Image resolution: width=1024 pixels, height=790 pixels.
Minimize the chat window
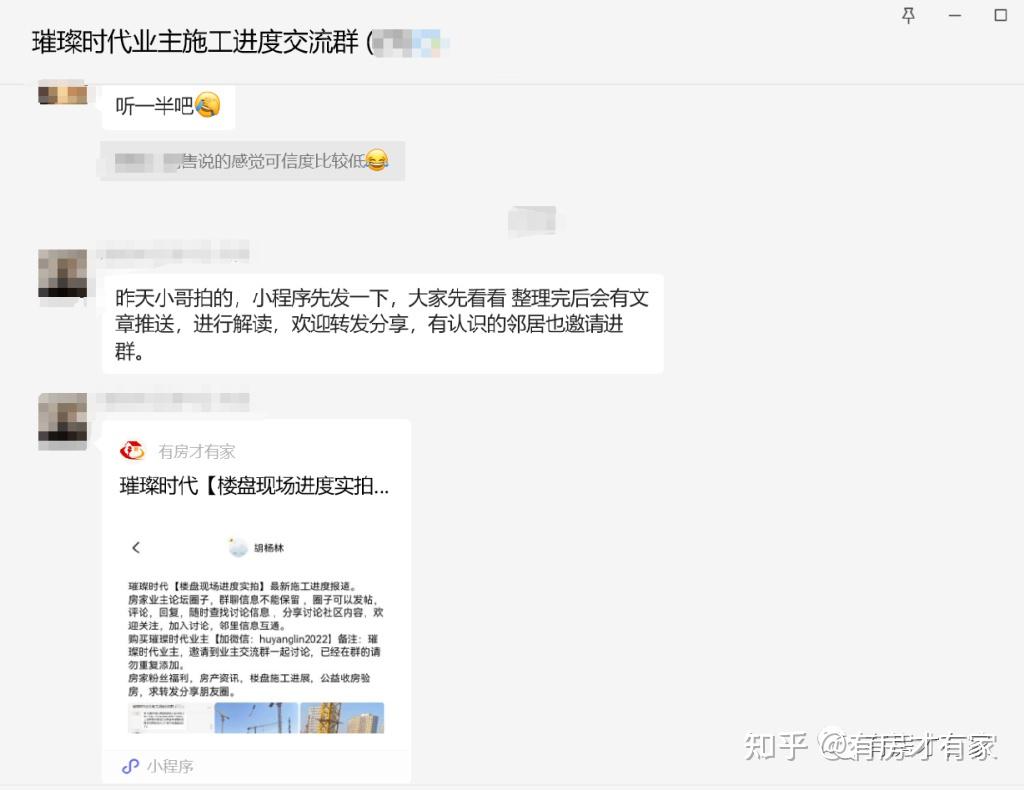pyautogui.click(x=955, y=16)
